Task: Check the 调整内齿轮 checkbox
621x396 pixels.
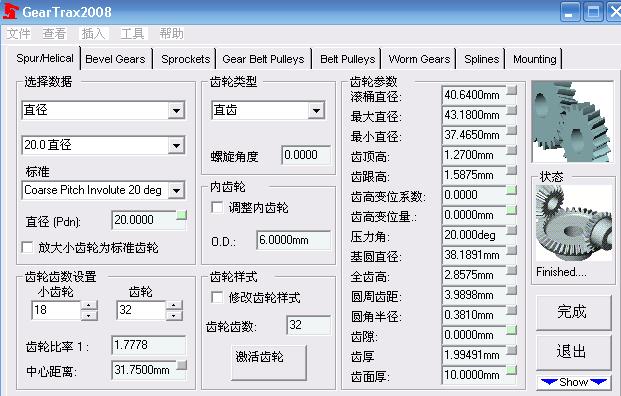Action: (x=217, y=207)
